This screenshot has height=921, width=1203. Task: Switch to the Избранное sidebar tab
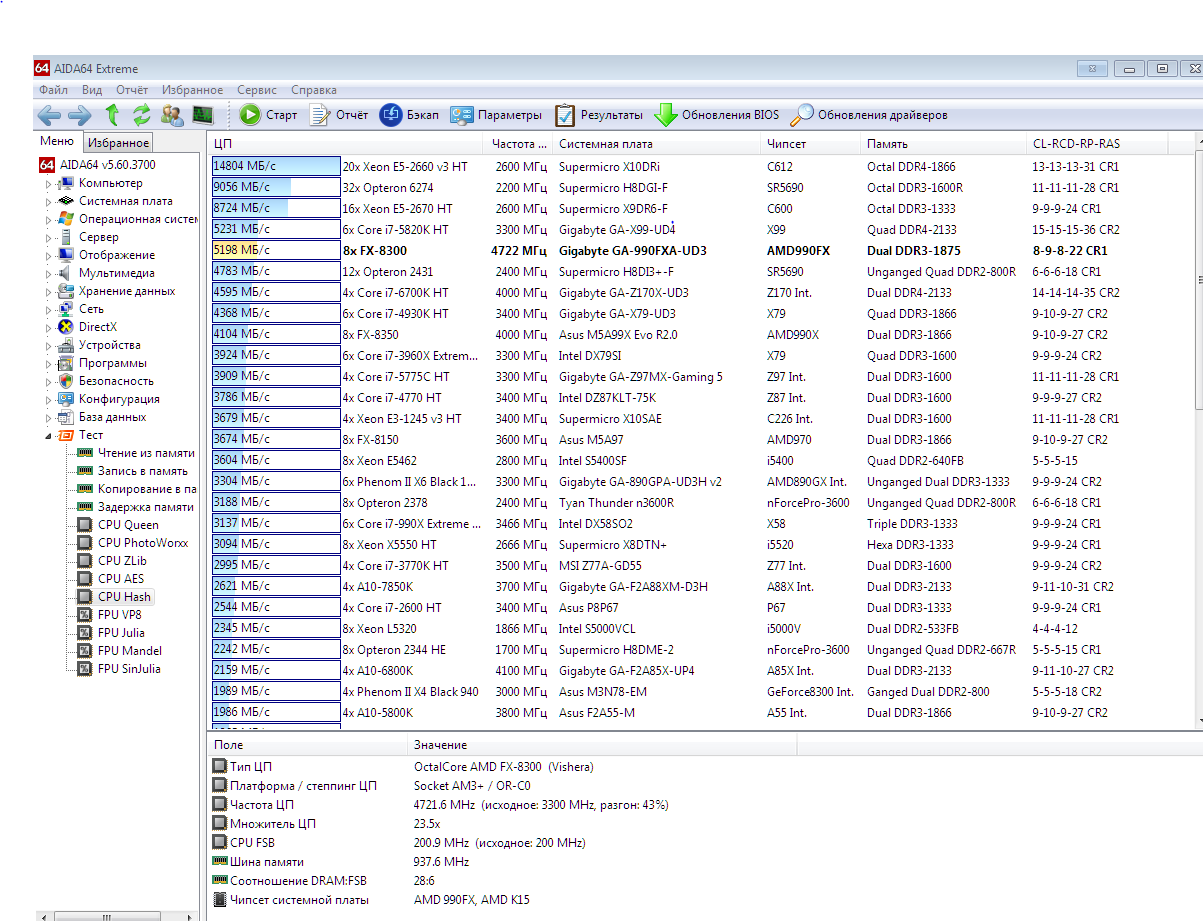click(117, 143)
